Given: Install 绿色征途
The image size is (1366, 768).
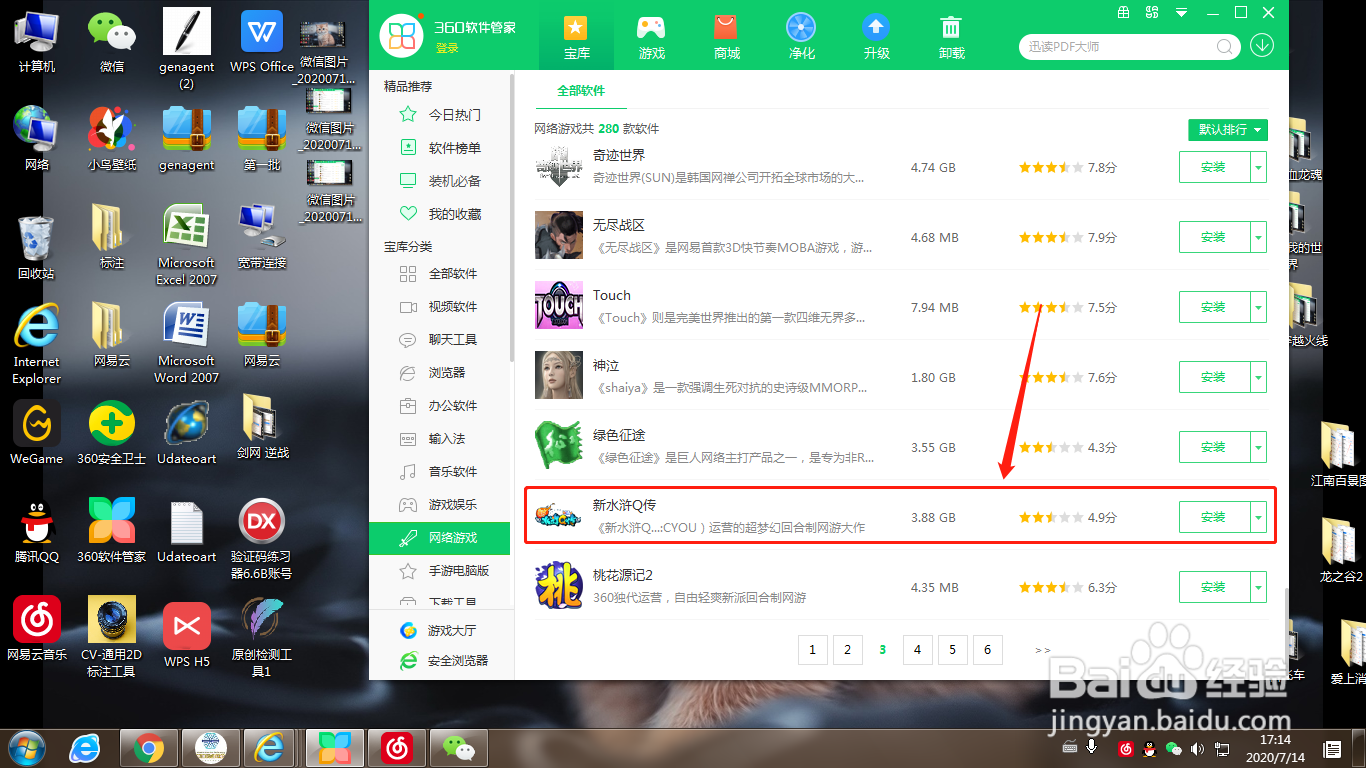Looking at the screenshot, I should (1214, 447).
